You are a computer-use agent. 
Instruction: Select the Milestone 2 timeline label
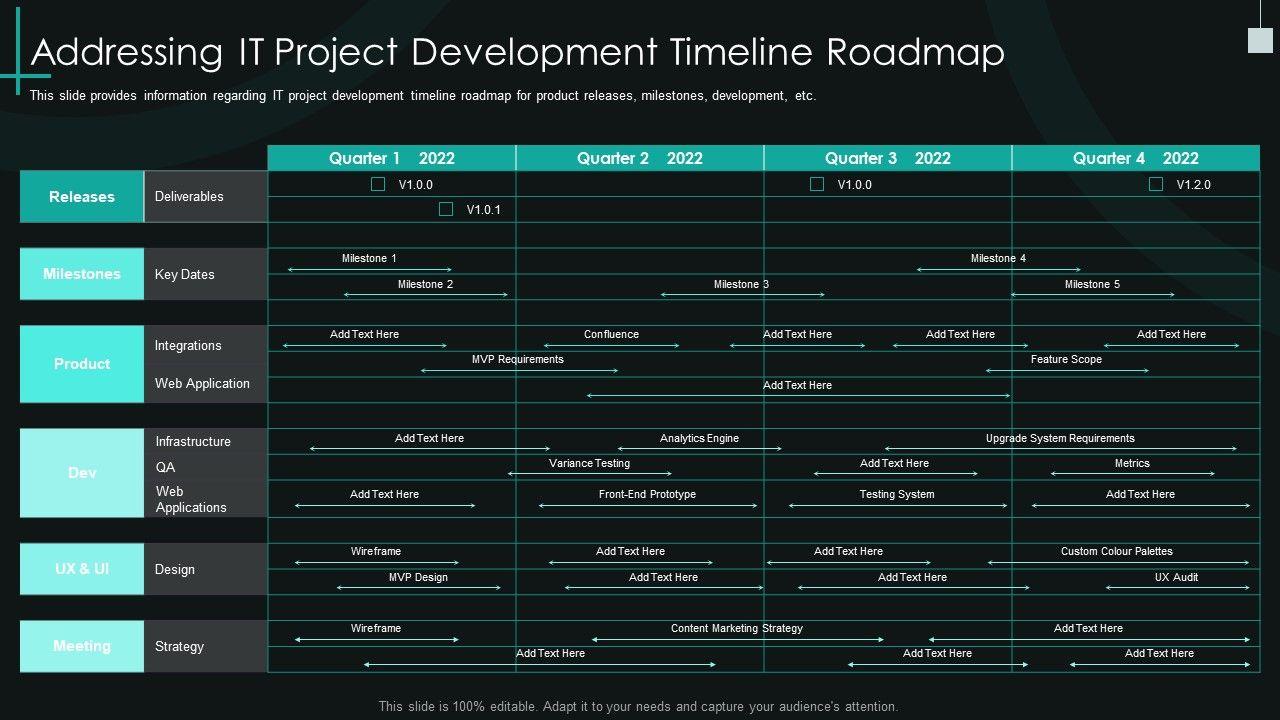pyautogui.click(x=425, y=285)
